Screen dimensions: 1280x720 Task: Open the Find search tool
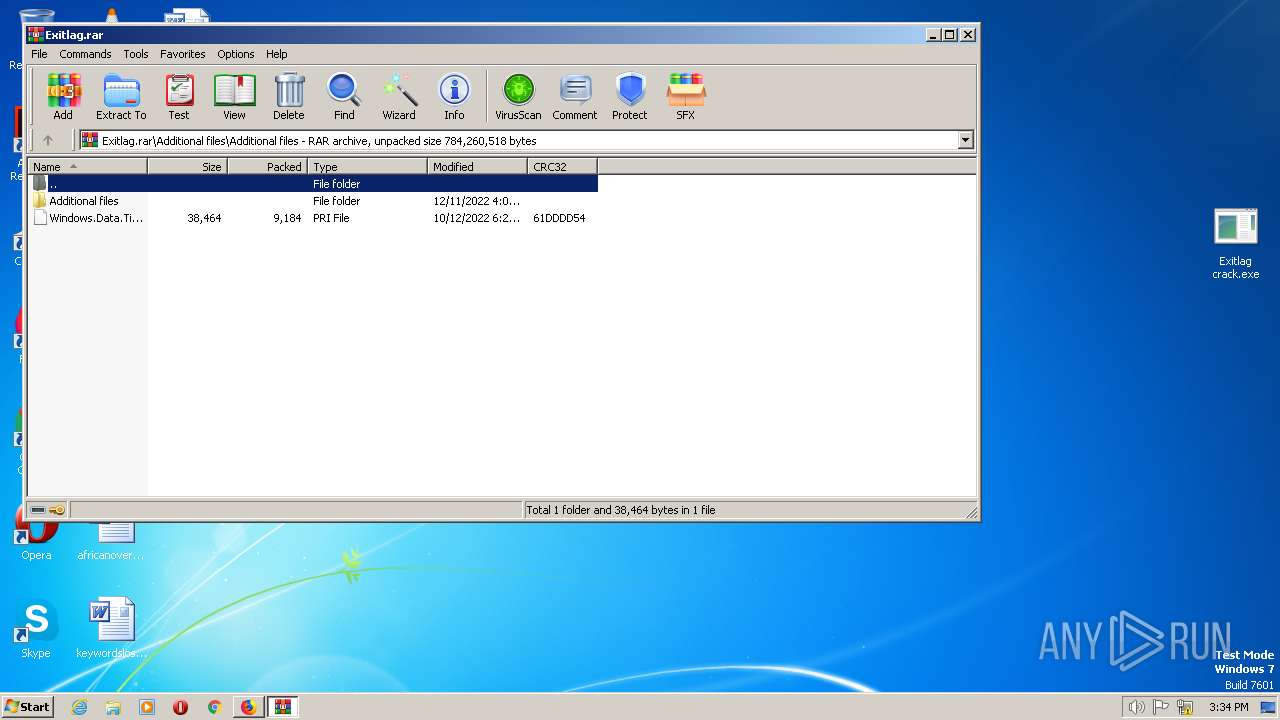coord(344,97)
